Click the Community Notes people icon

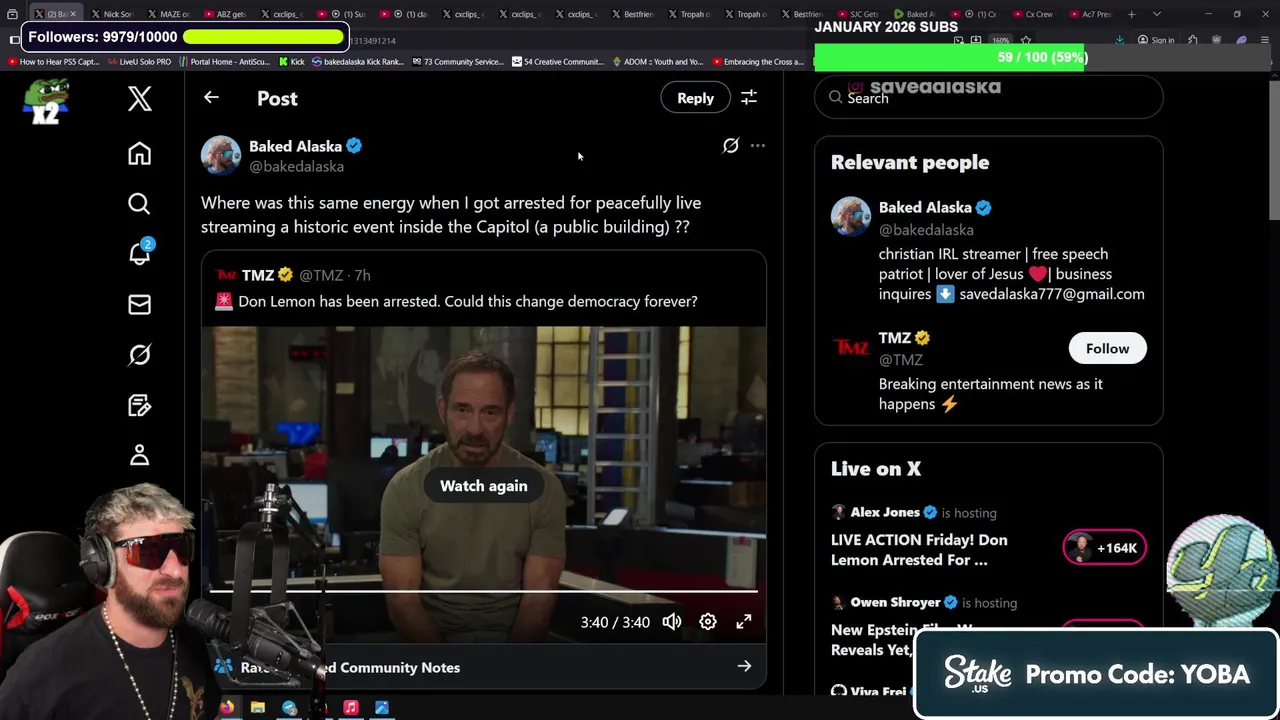(x=223, y=667)
